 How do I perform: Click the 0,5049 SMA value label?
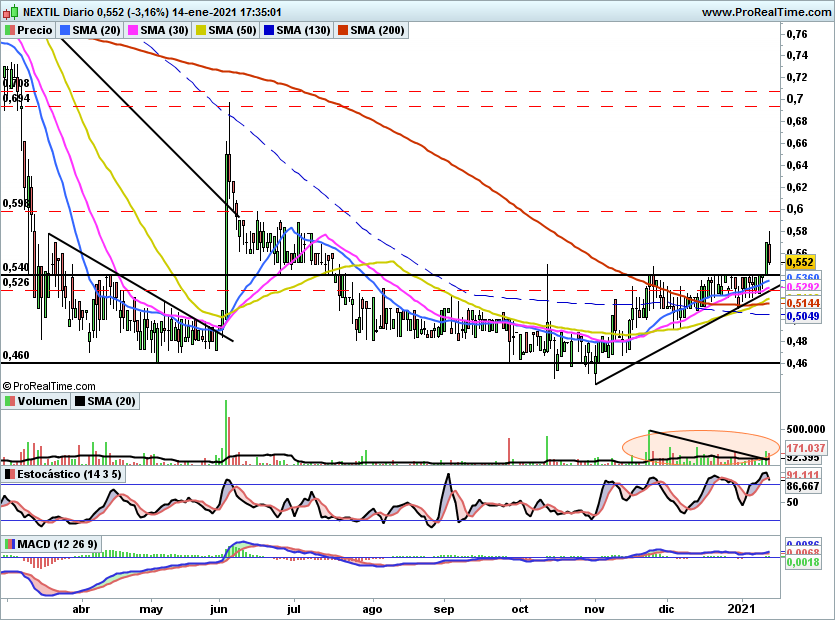point(803,316)
